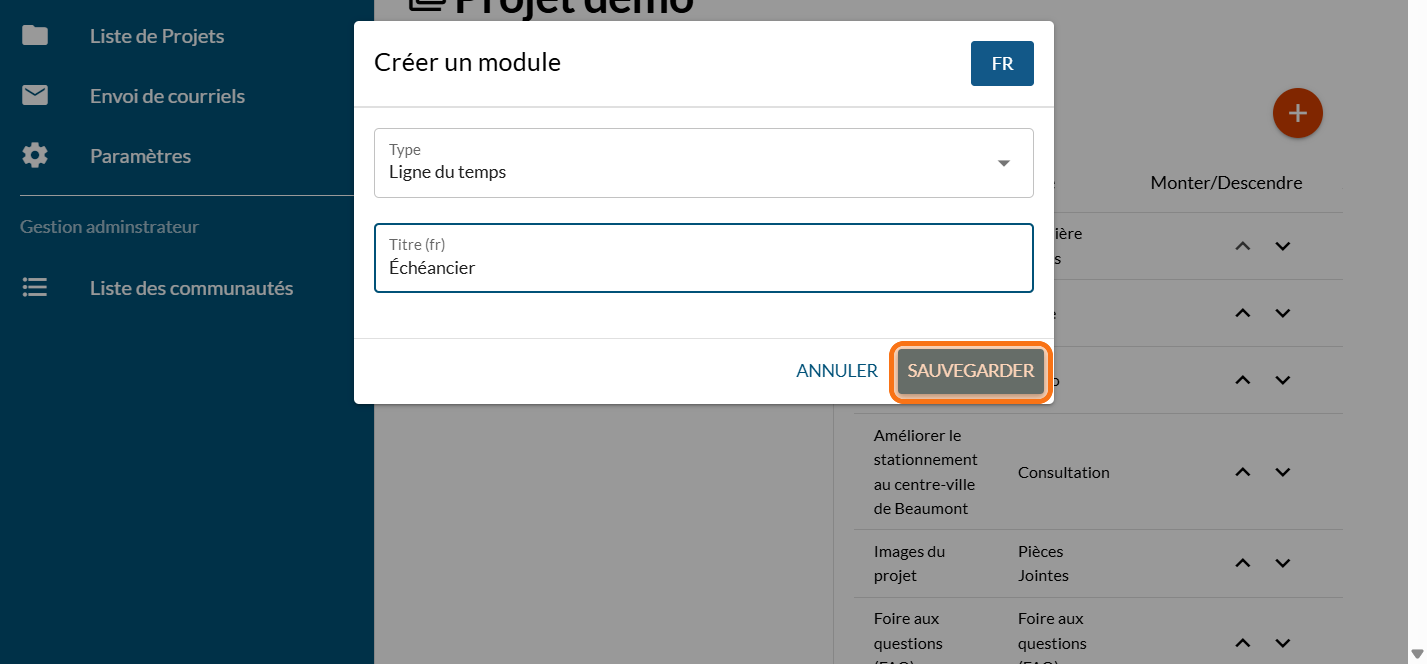Click ANNULER to cancel module creation

coord(836,371)
